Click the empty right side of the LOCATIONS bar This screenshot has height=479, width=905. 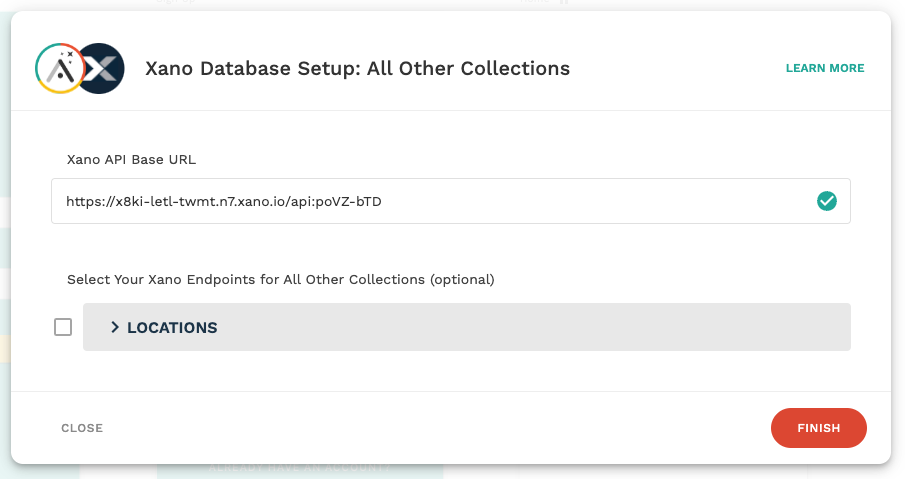pos(600,327)
